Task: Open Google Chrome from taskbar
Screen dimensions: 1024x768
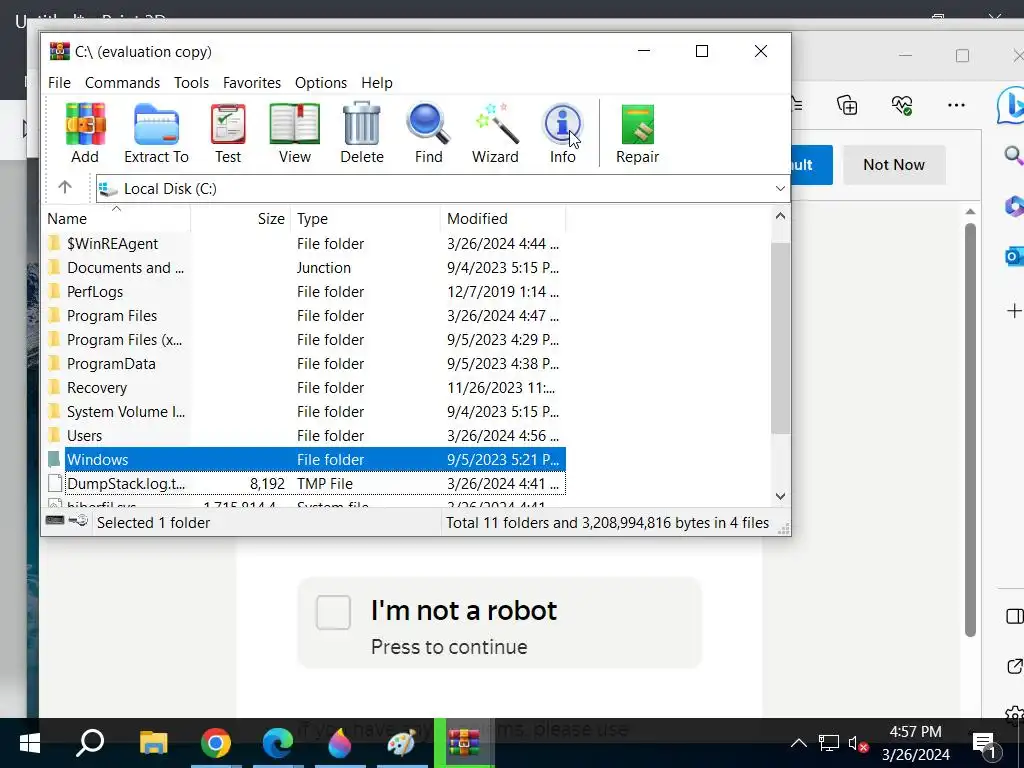Action: pyautogui.click(x=216, y=743)
